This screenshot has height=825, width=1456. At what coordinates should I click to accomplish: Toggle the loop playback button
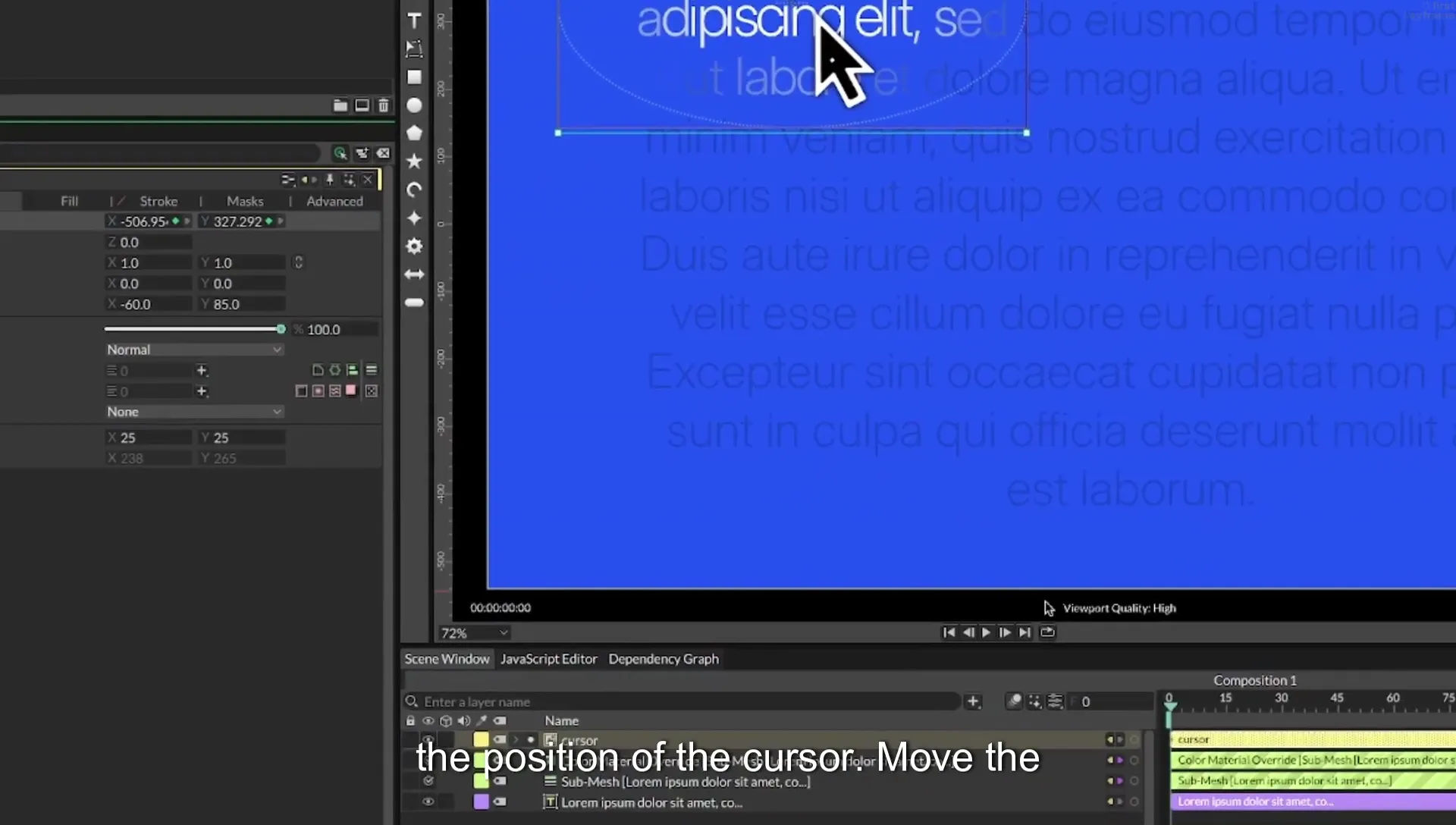[x=1047, y=632]
